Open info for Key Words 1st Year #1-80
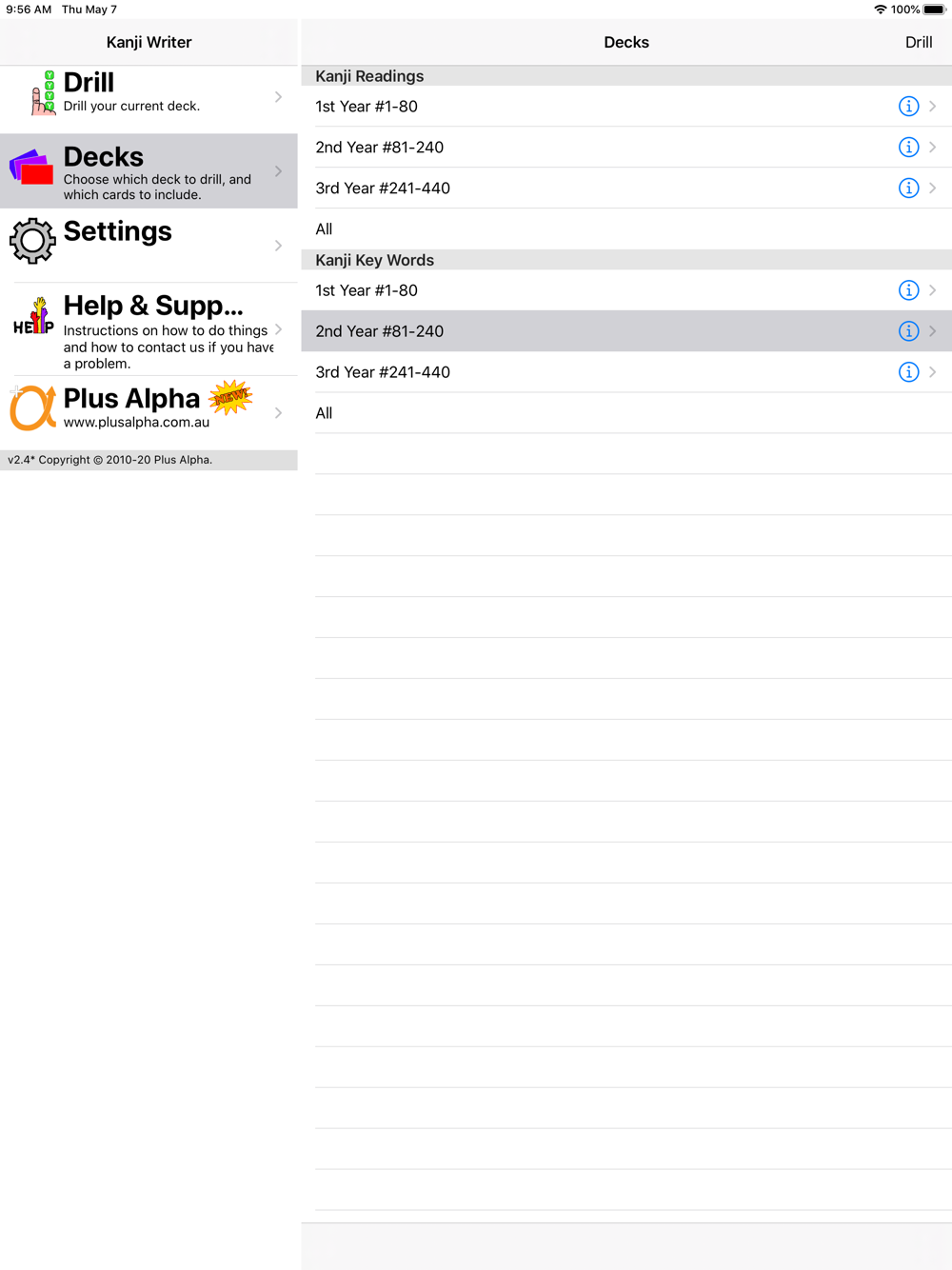 (908, 290)
